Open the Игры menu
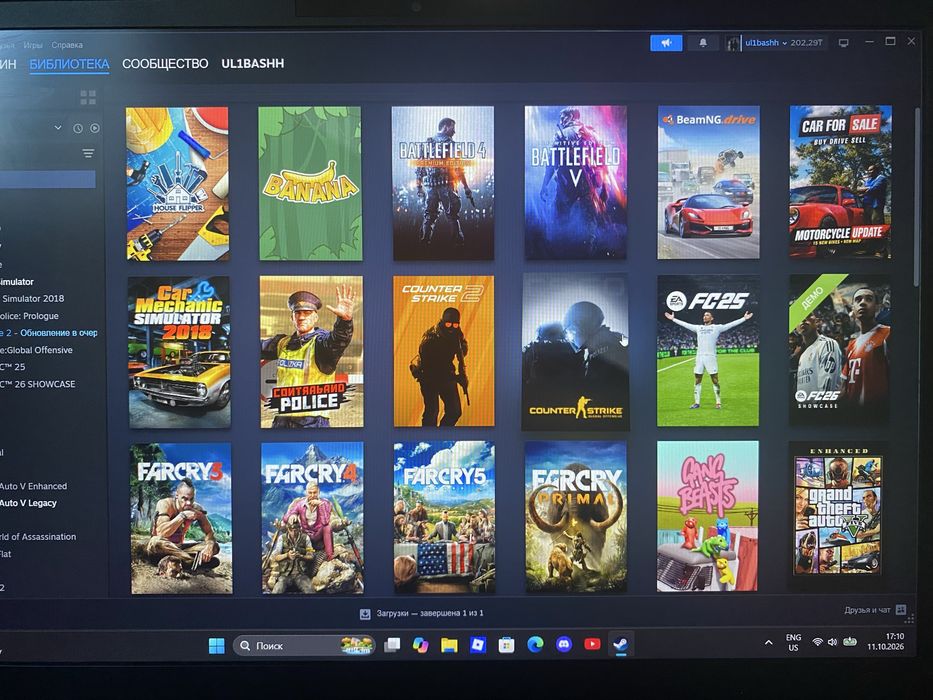Image resolution: width=933 pixels, height=700 pixels. 33,45
